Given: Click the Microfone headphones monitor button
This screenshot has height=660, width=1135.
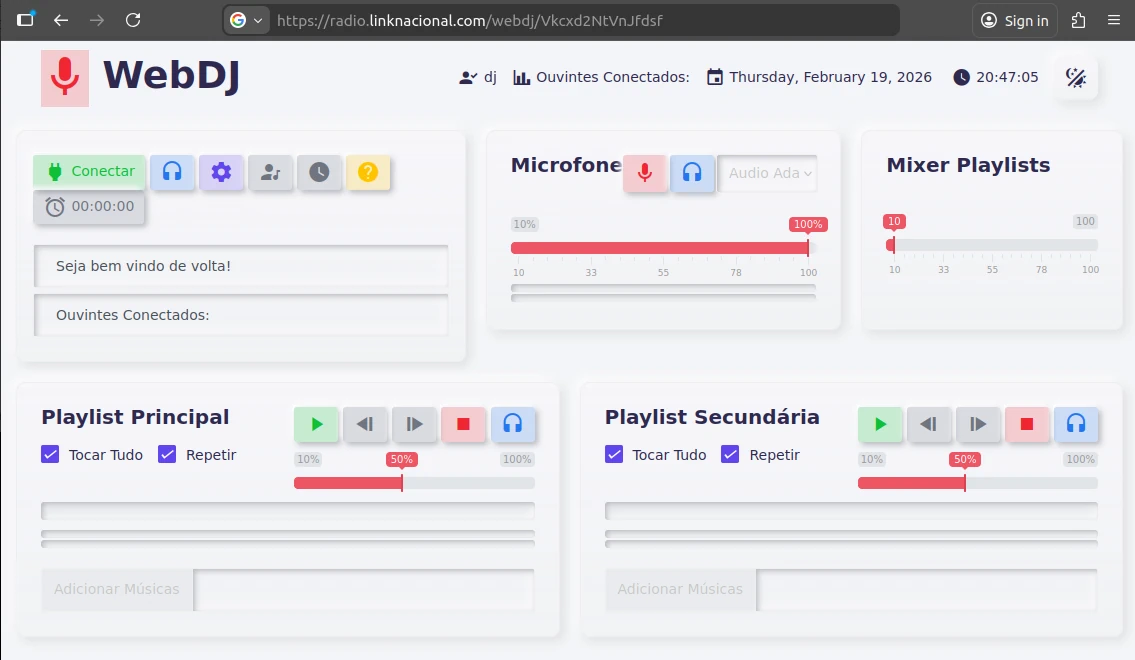Looking at the screenshot, I should (x=692, y=173).
